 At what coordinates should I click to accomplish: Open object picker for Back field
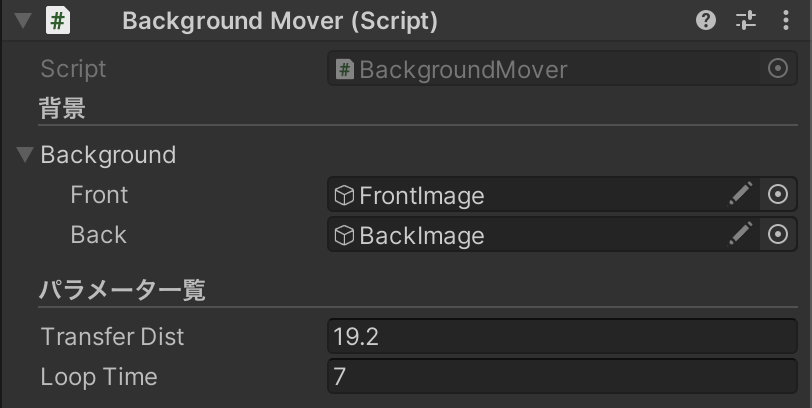point(778,235)
